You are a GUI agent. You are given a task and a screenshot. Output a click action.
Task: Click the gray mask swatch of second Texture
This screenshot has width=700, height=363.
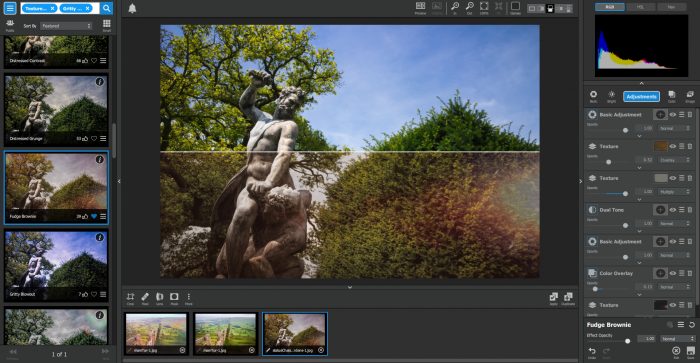(x=660, y=178)
